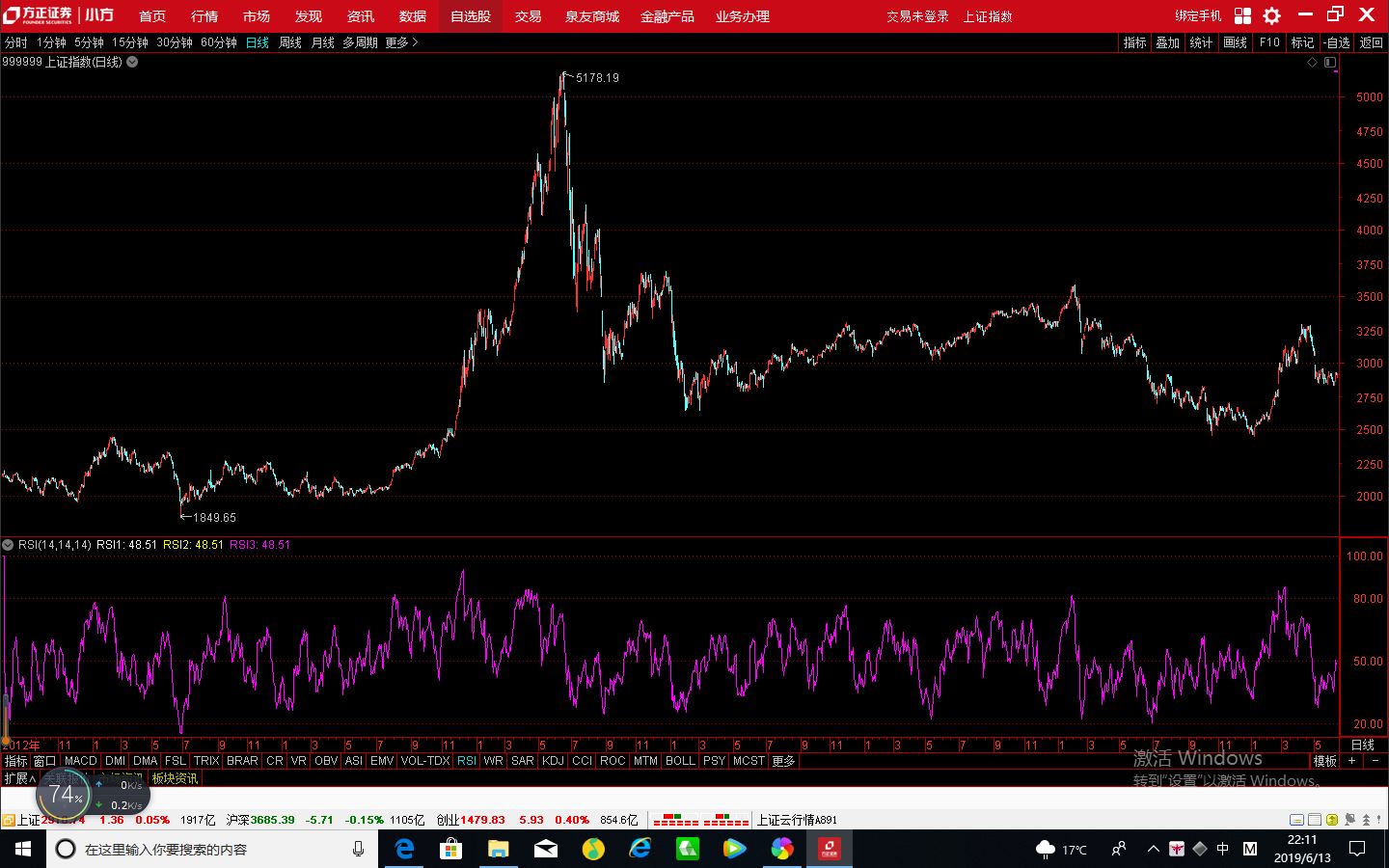Select the MCST indicator
The width and height of the screenshot is (1389, 868).
(749, 761)
